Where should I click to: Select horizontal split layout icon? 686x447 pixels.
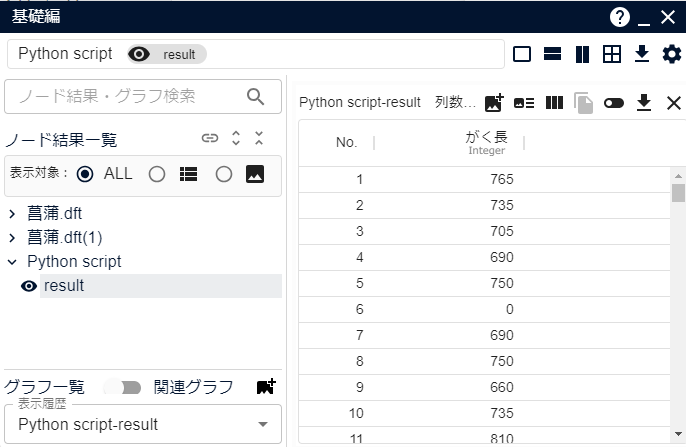click(552, 54)
